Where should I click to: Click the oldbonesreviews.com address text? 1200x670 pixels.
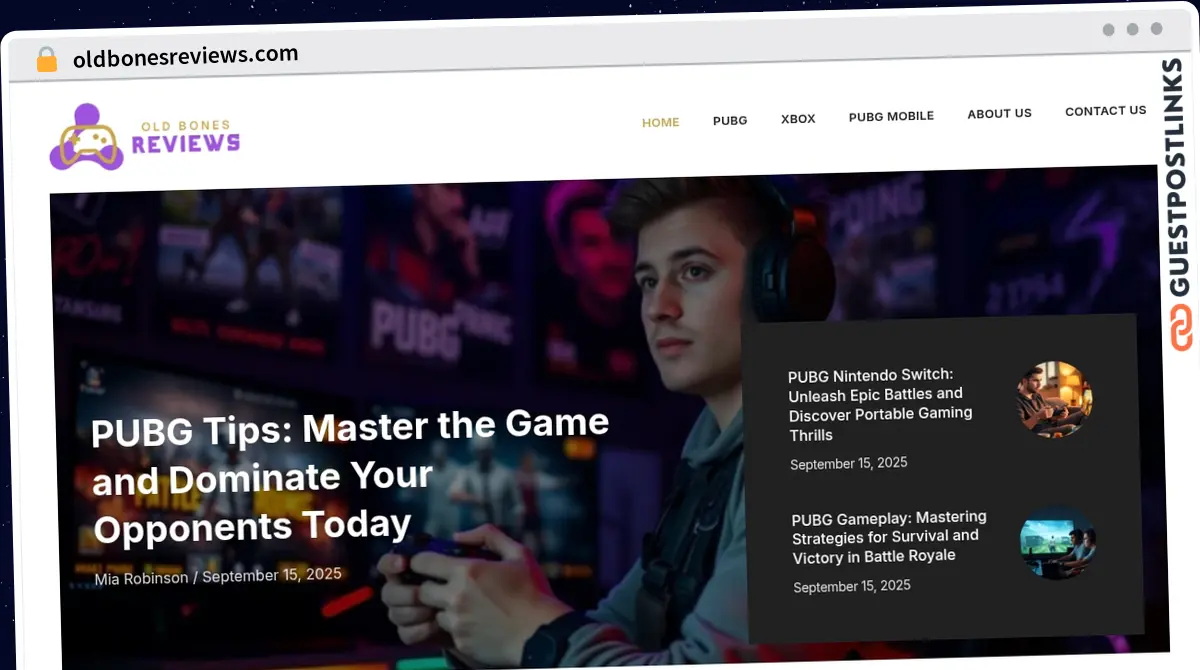[x=185, y=56]
